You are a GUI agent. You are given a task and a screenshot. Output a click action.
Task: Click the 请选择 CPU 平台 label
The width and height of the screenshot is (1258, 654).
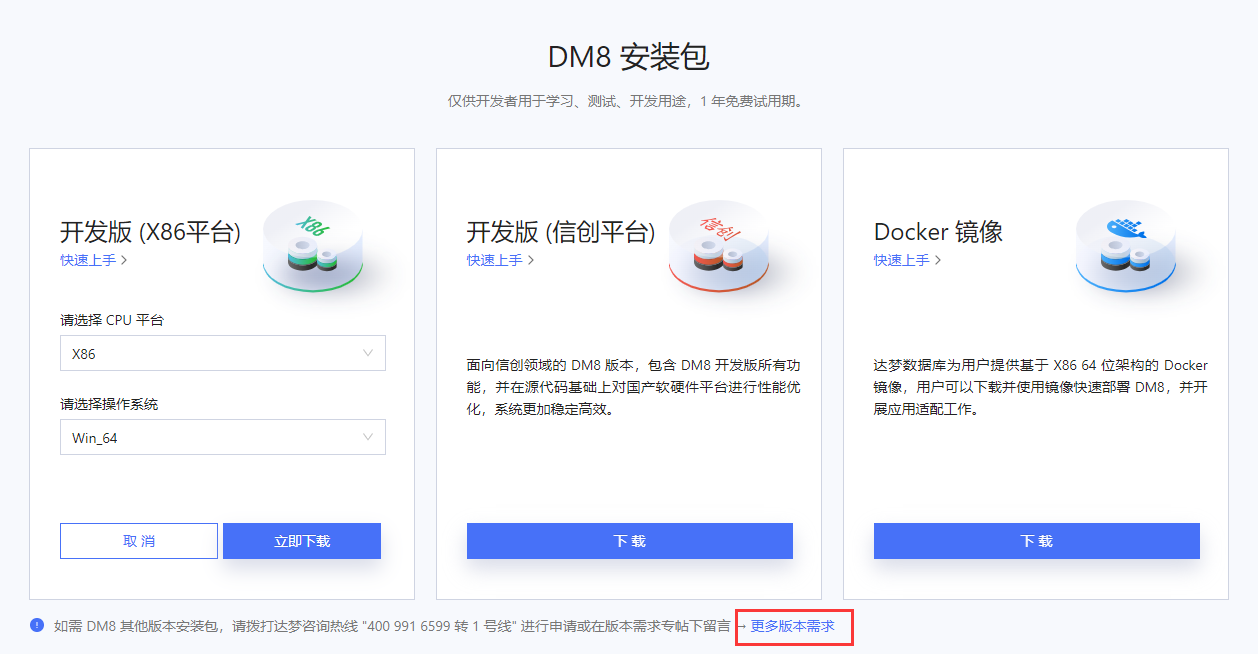pyautogui.click(x=111, y=320)
